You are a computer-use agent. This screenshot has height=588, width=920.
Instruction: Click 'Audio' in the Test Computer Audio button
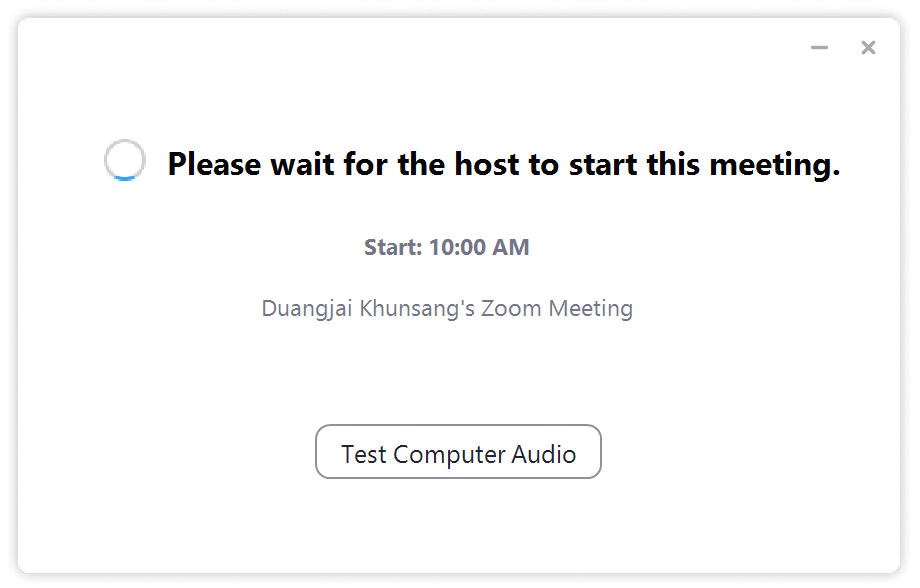point(543,454)
